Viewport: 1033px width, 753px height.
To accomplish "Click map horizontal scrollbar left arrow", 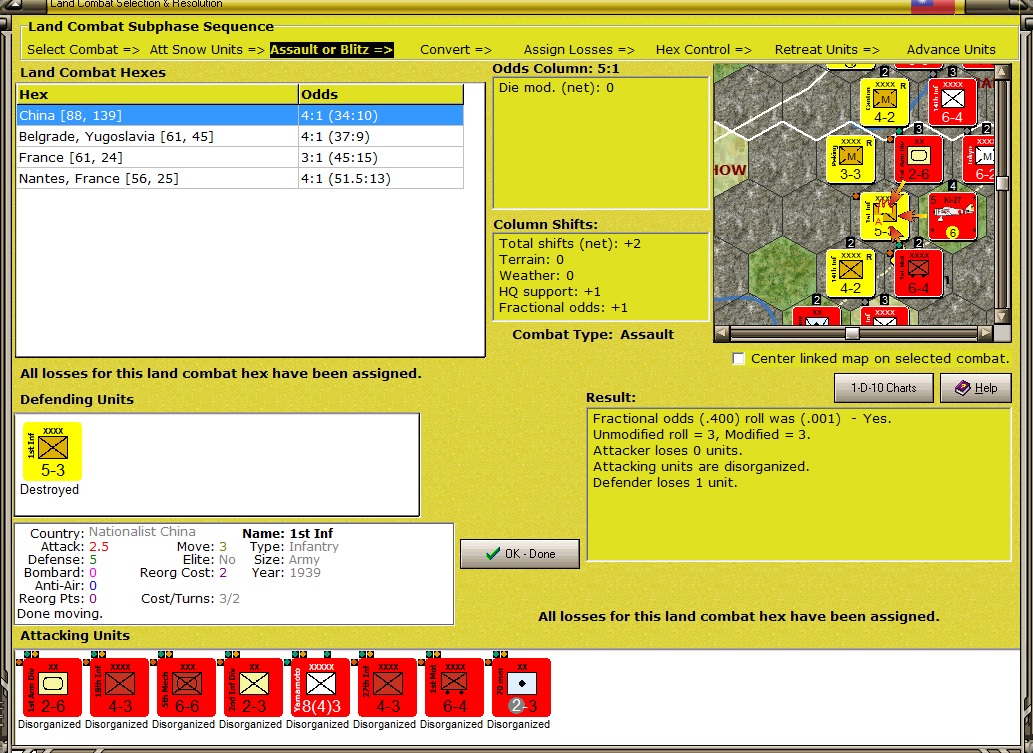I will click(x=722, y=333).
